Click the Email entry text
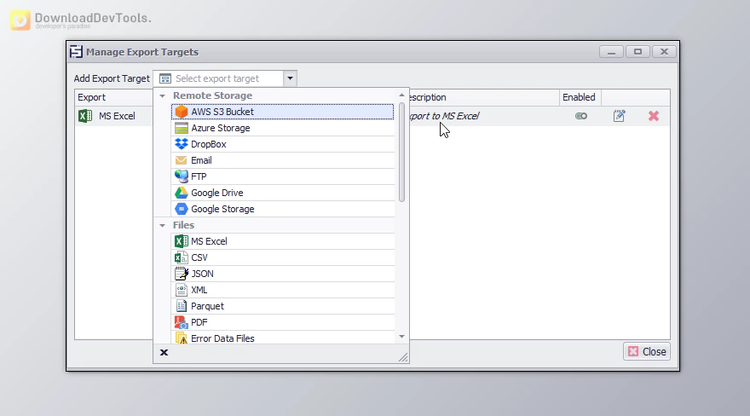The height and width of the screenshot is (416, 750). pyautogui.click(x=201, y=160)
